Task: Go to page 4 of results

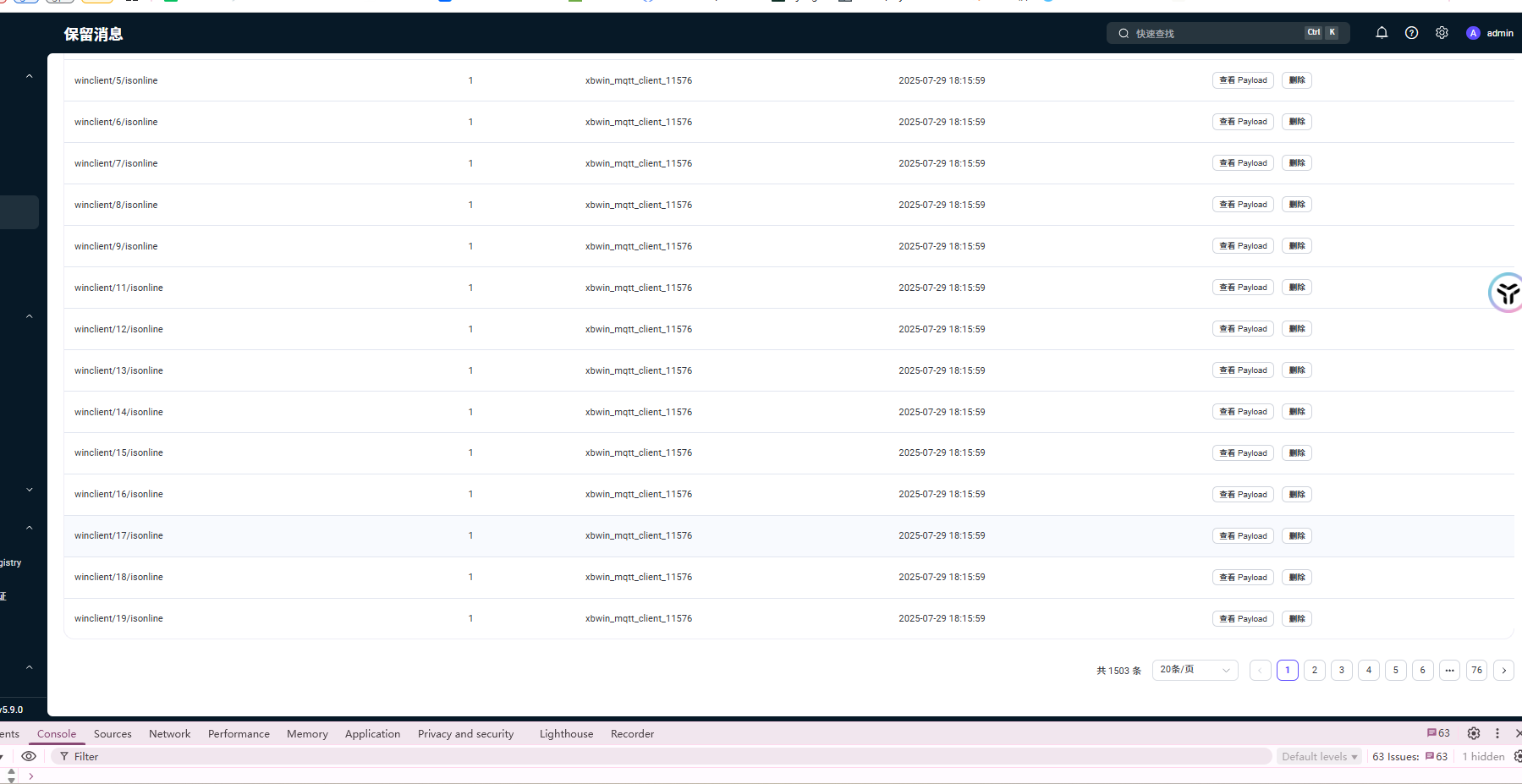Action: tap(1368, 670)
